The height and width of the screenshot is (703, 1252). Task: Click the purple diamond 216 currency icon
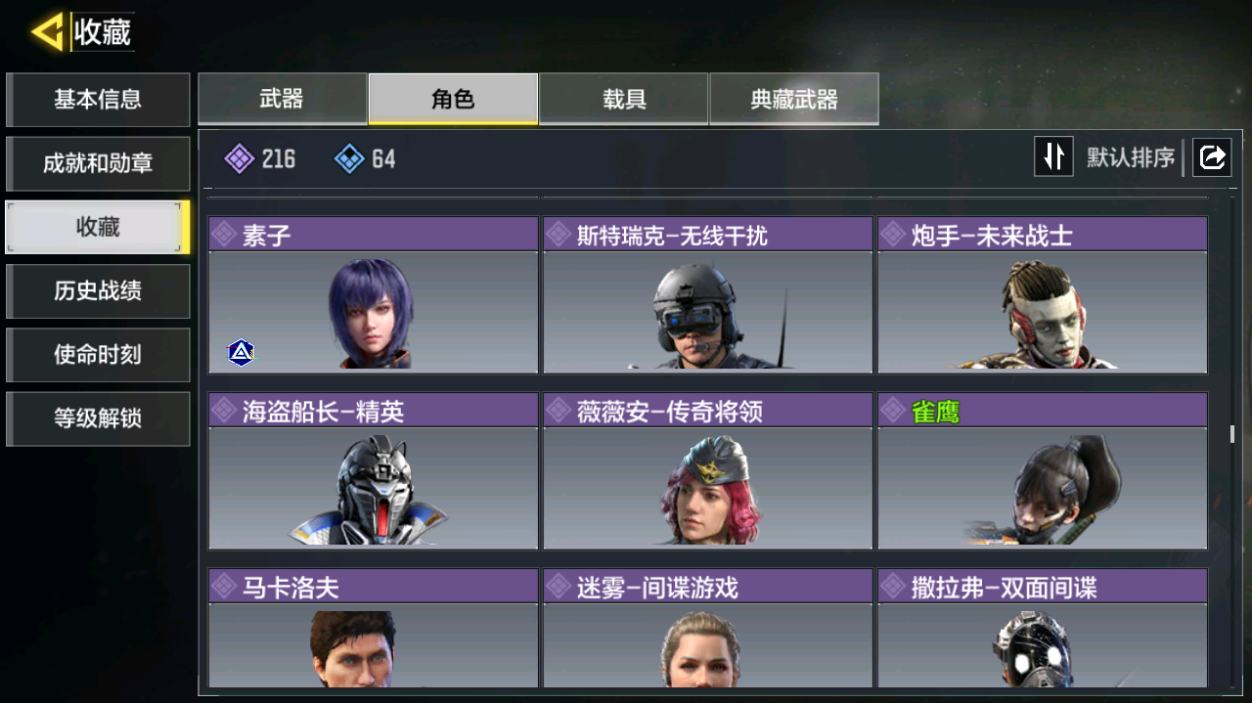click(239, 158)
